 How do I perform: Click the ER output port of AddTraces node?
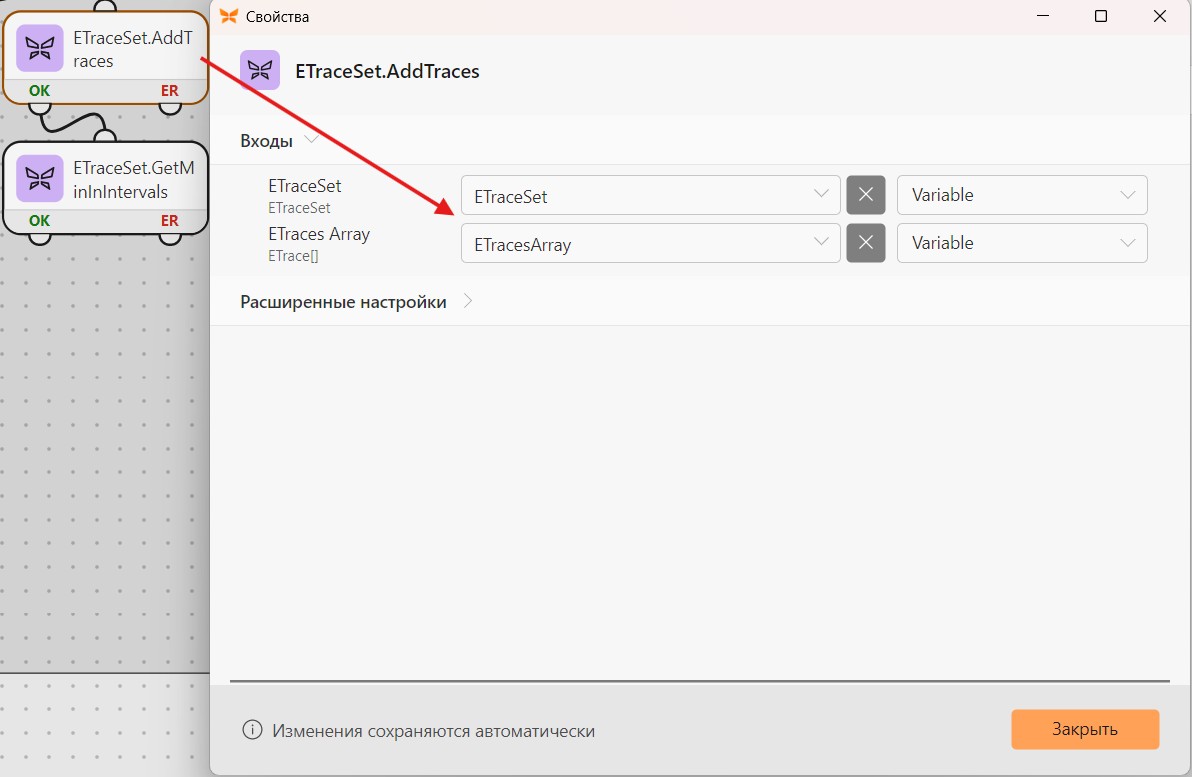(170, 106)
